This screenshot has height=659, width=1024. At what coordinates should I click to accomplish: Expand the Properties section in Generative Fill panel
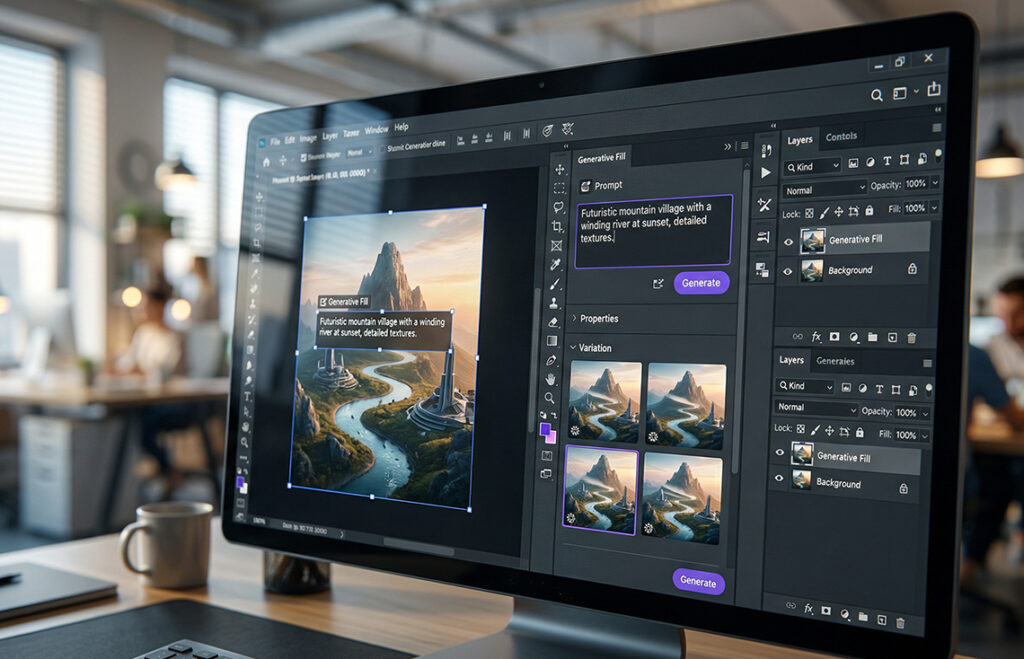(574, 318)
